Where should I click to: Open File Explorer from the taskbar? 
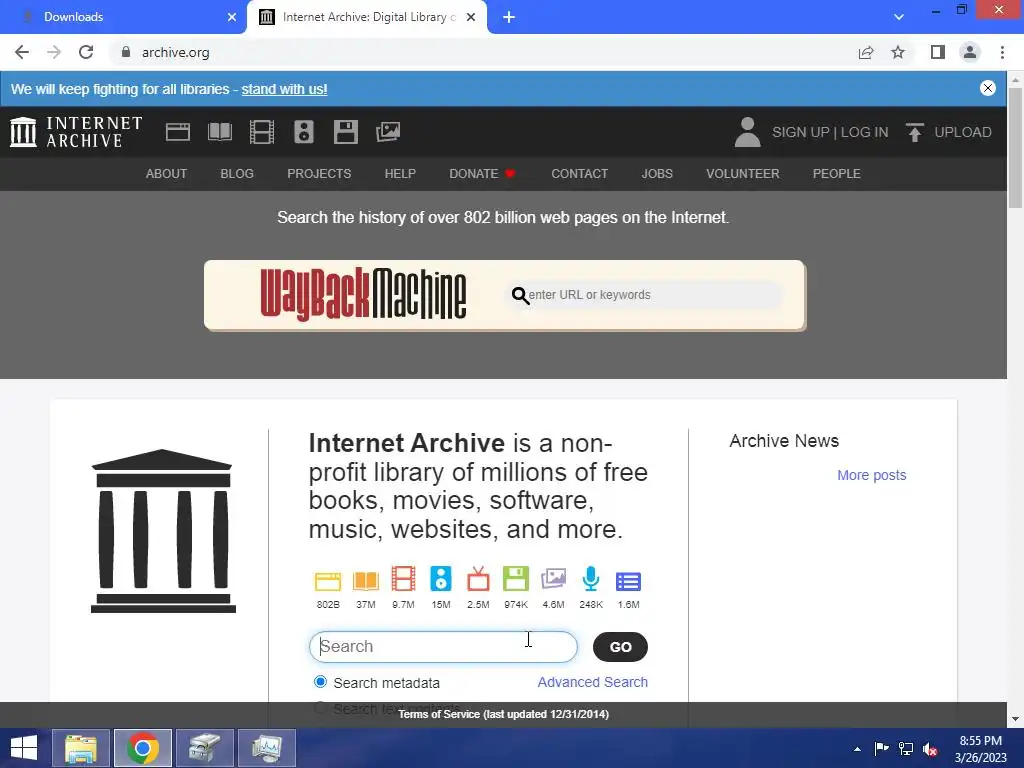pyautogui.click(x=81, y=748)
